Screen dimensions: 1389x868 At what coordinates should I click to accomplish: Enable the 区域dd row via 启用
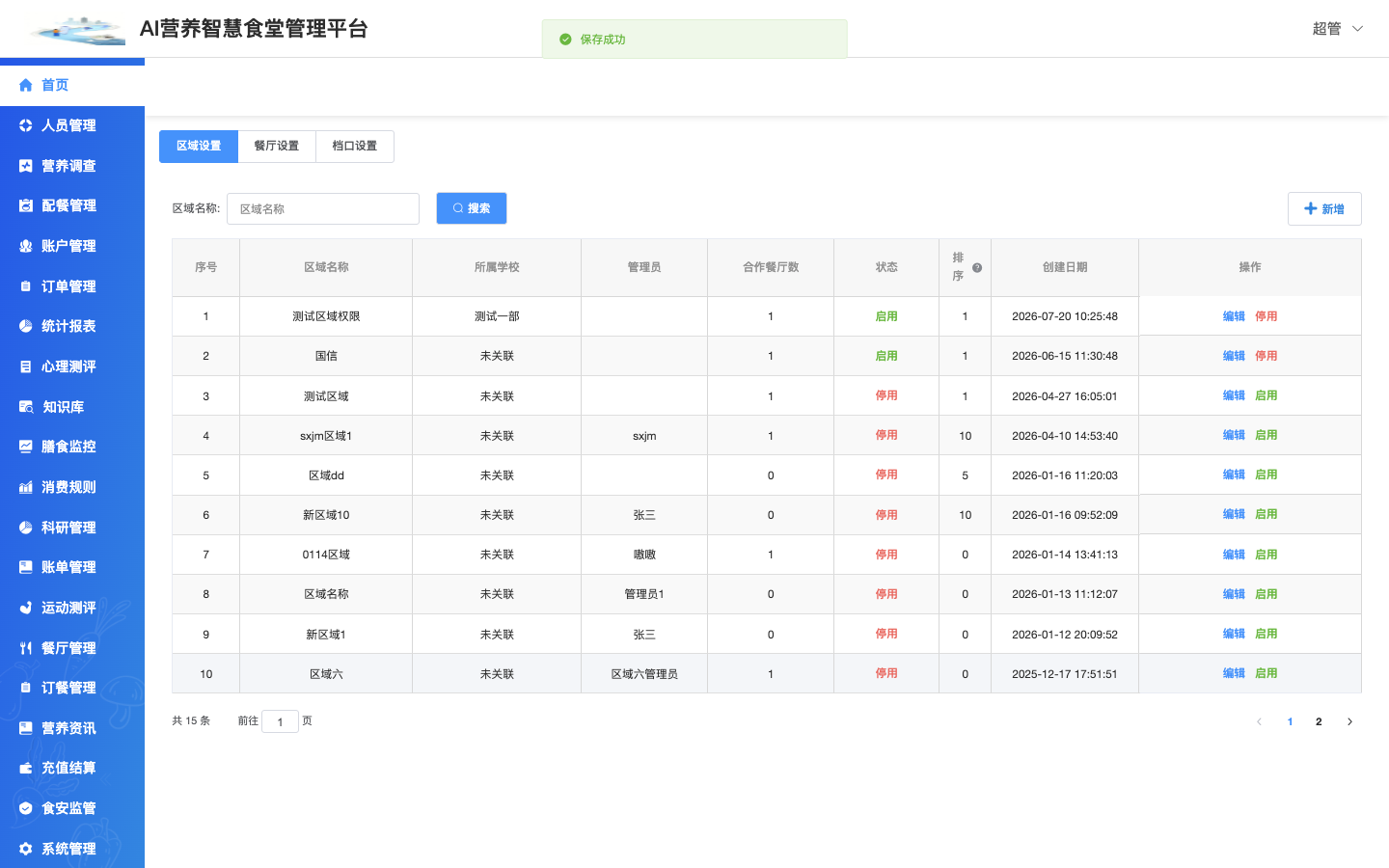coord(1266,475)
